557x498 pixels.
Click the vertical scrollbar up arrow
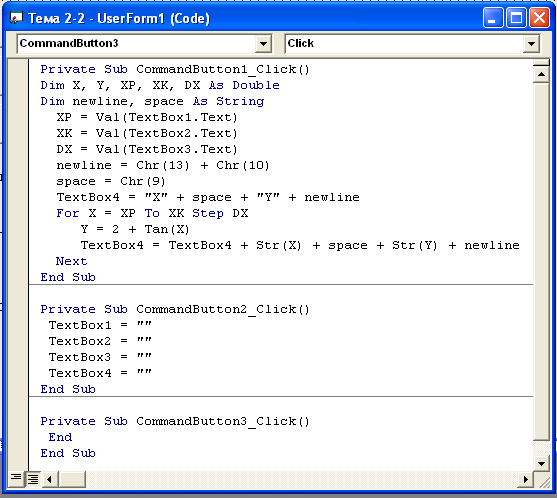point(541,74)
